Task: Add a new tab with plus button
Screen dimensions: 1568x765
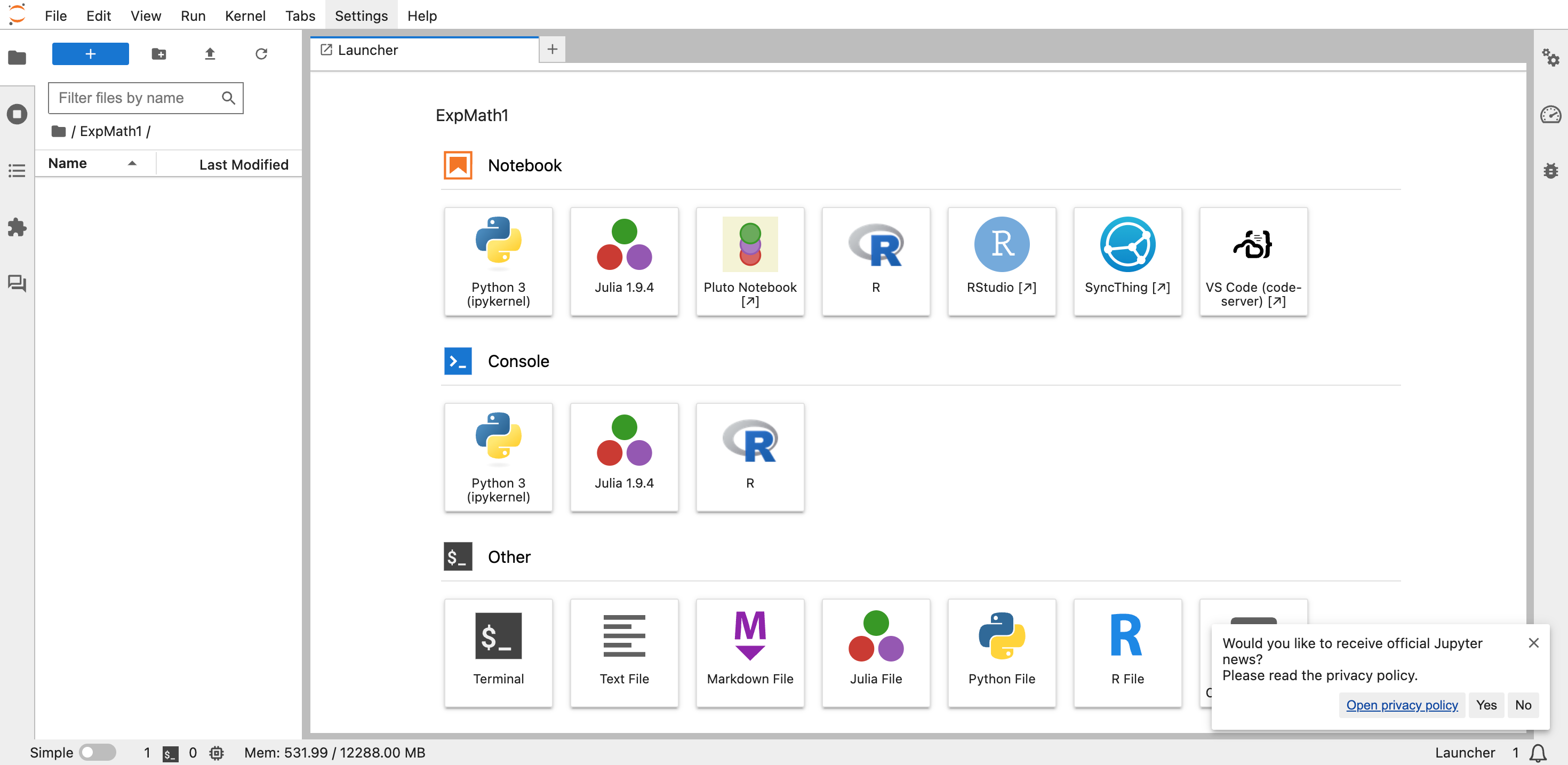Action: tap(552, 49)
